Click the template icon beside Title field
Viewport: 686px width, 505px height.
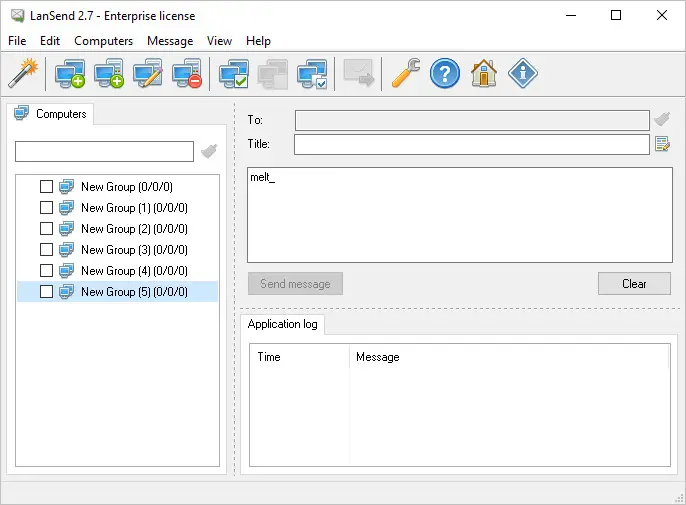[662, 144]
